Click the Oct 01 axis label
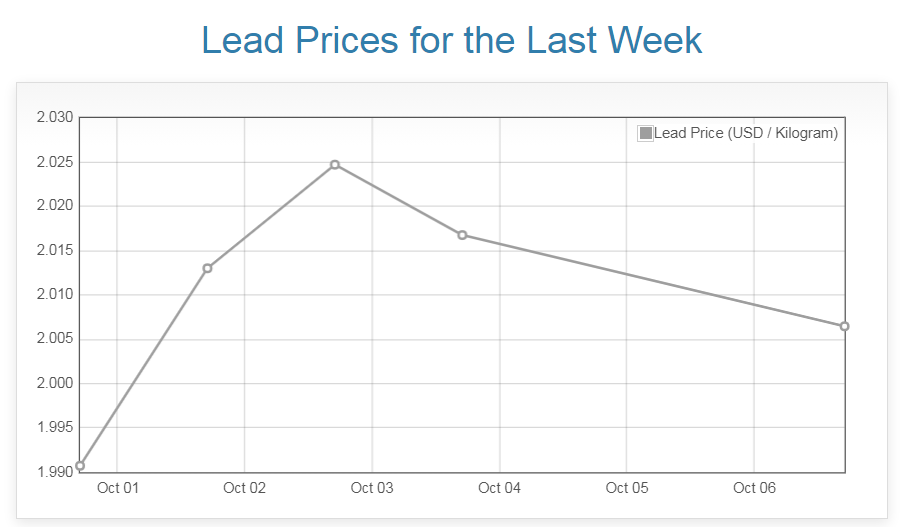 (x=118, y=488)
